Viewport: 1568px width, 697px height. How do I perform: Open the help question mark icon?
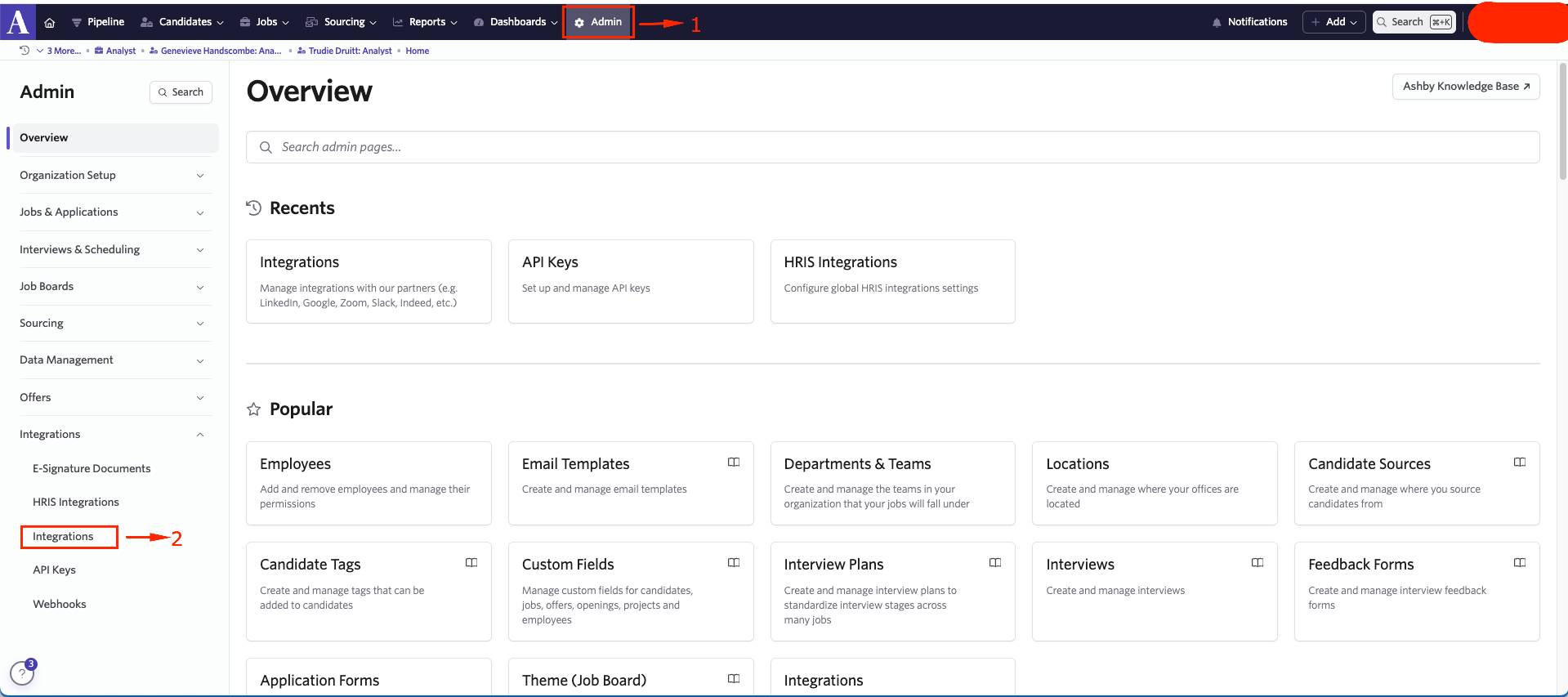(x=22, y=673)
